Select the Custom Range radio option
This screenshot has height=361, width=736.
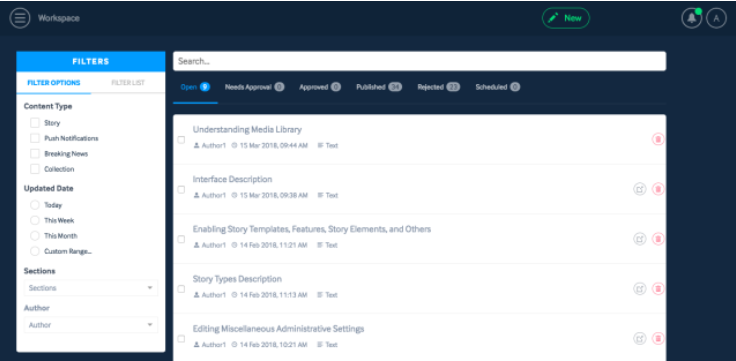point(35,252)
